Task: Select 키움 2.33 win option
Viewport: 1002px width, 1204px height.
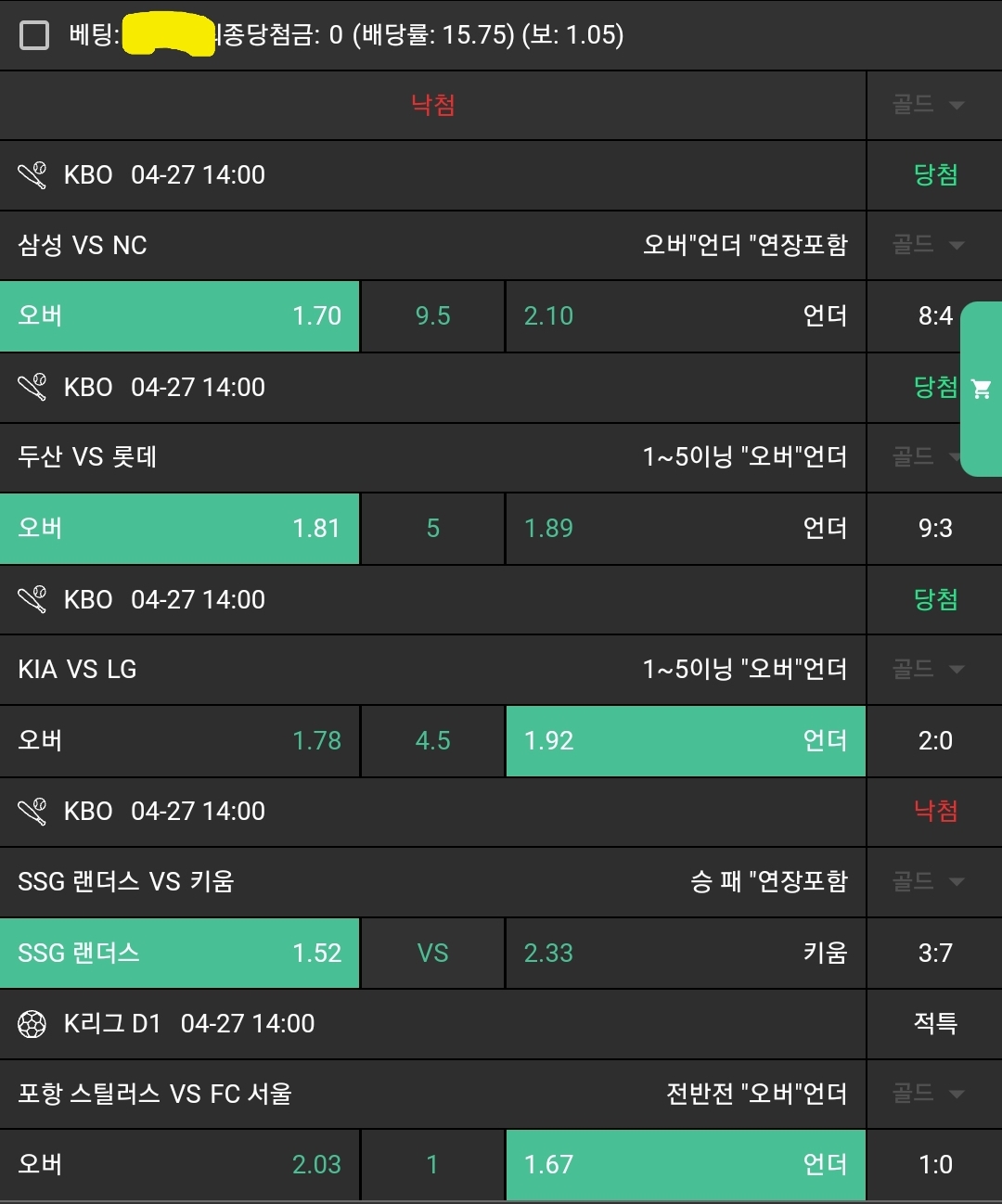Action: pos(685,954)
